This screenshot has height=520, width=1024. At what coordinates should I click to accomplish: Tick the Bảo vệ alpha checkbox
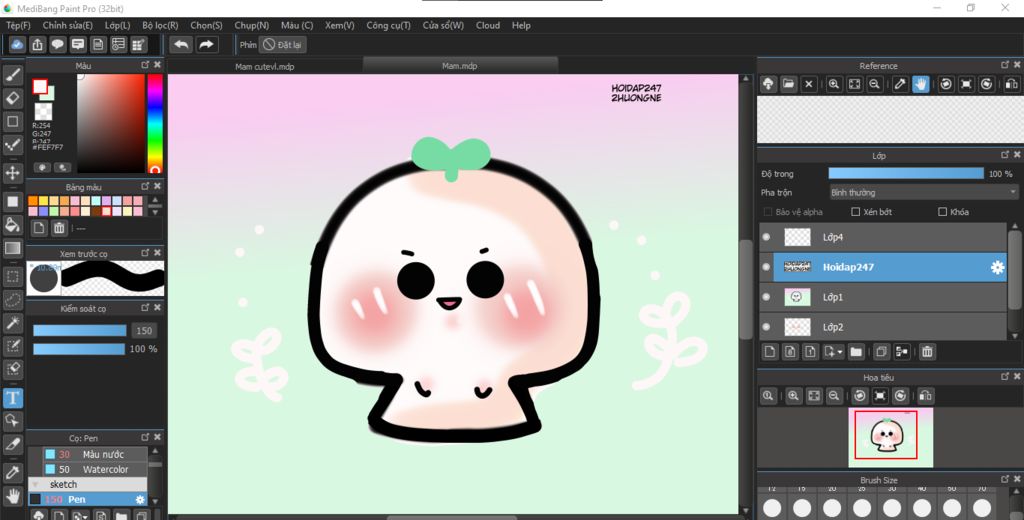click(x=768, y=212)
